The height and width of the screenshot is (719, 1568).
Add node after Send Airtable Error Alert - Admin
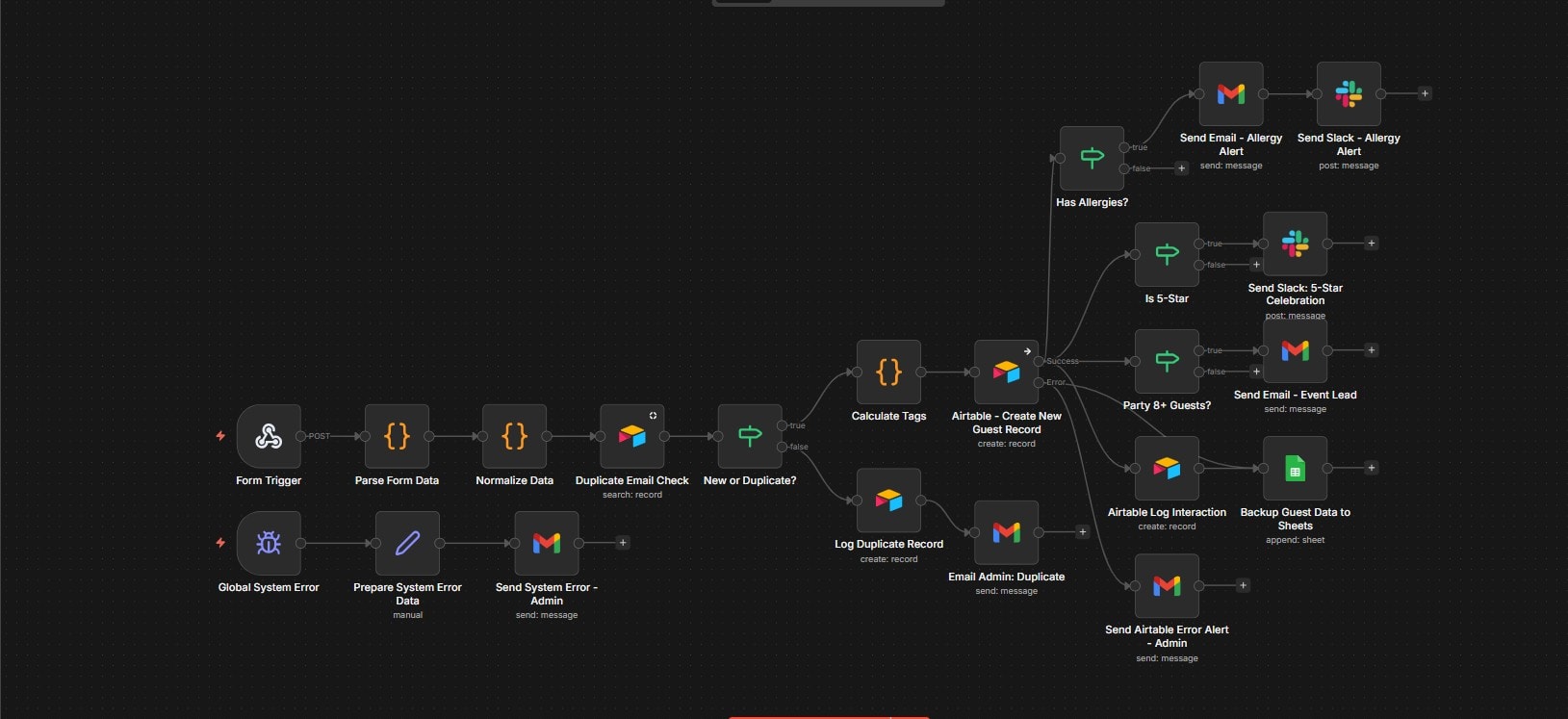point(1243,585)
